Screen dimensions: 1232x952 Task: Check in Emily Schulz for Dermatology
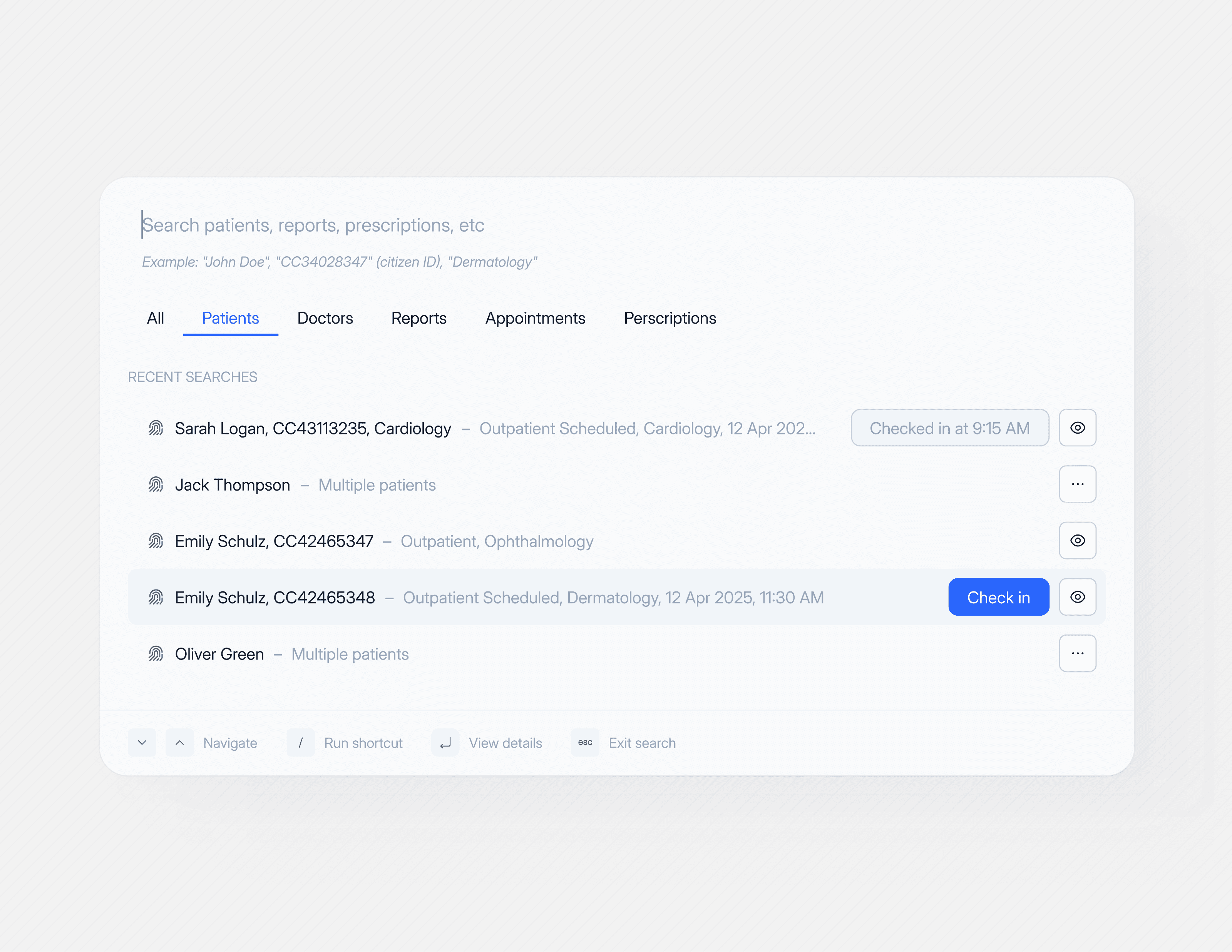[998, 598]
